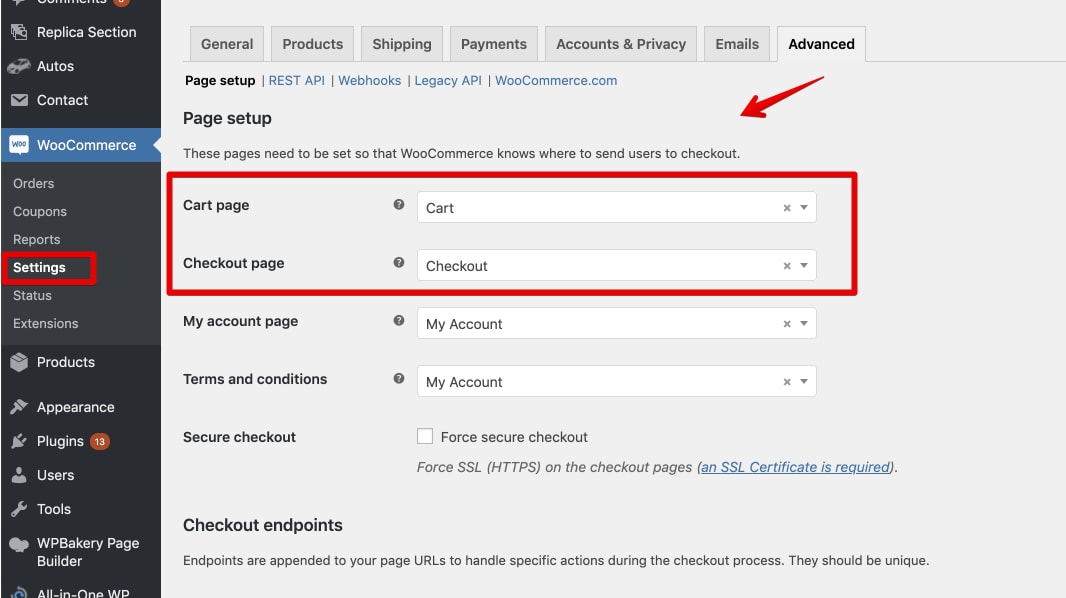Viewport: 1066px width, 598px height.
Task: Select the Advanced tab
Action: 821,44
